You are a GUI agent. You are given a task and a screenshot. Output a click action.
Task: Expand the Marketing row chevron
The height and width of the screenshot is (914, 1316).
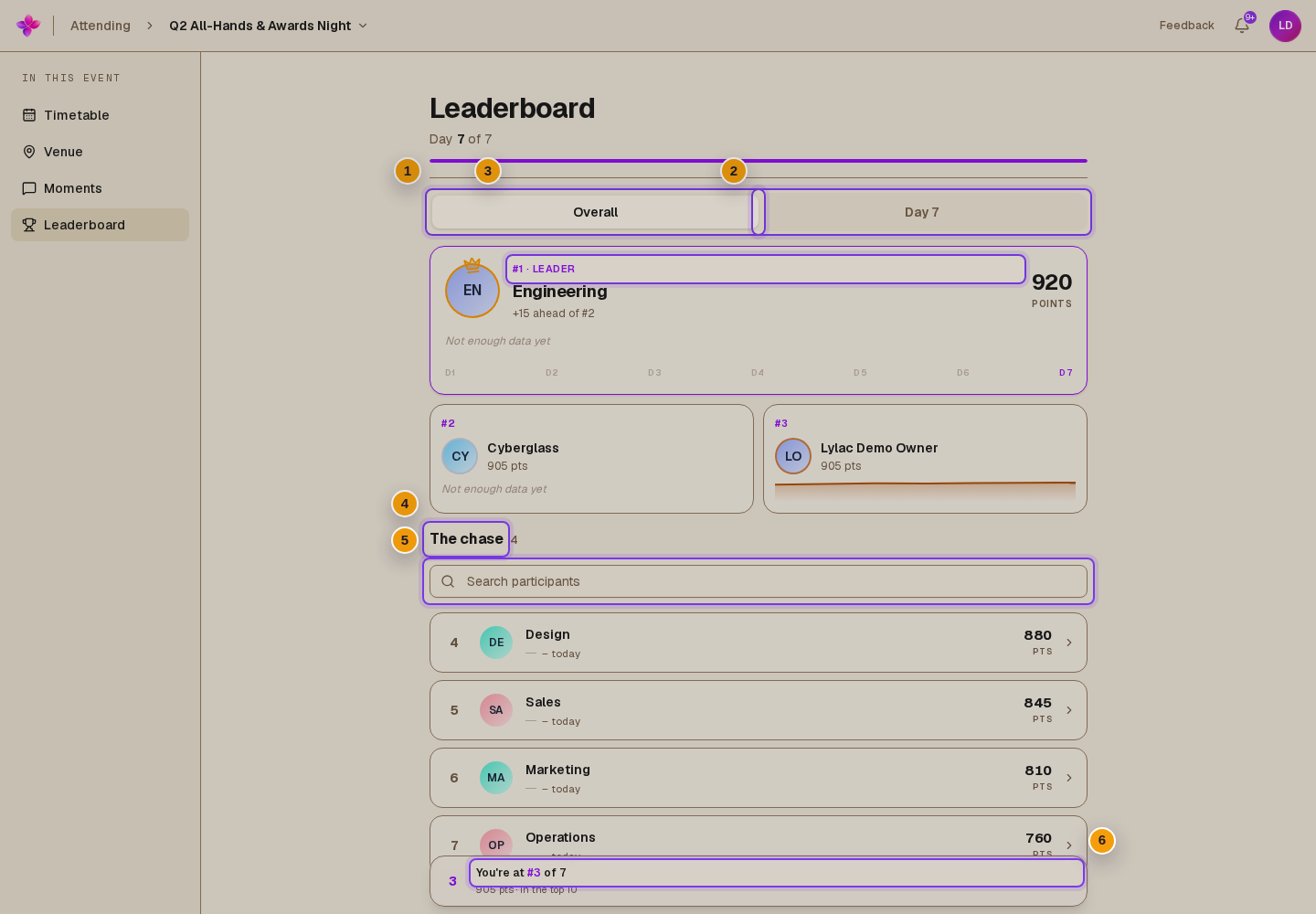pyautogui.click(x=1069, y=778)
